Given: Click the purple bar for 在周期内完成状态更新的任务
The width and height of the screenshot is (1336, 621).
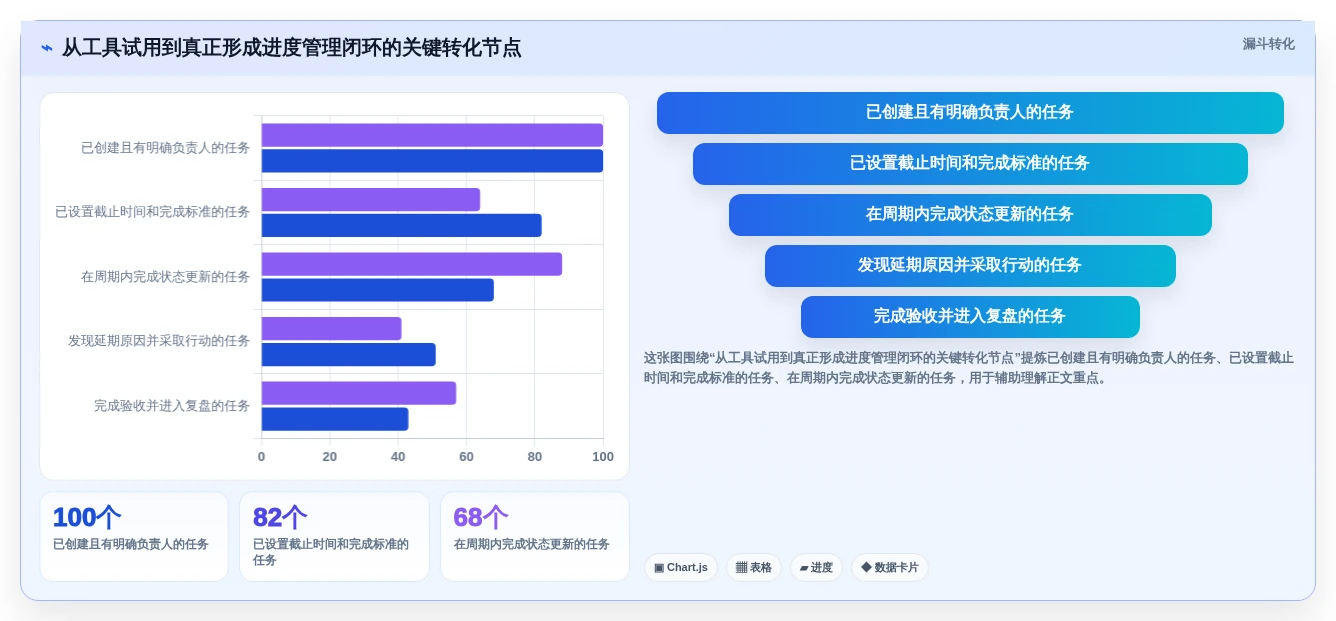Looking at the screenshot, I should [412, 264].
